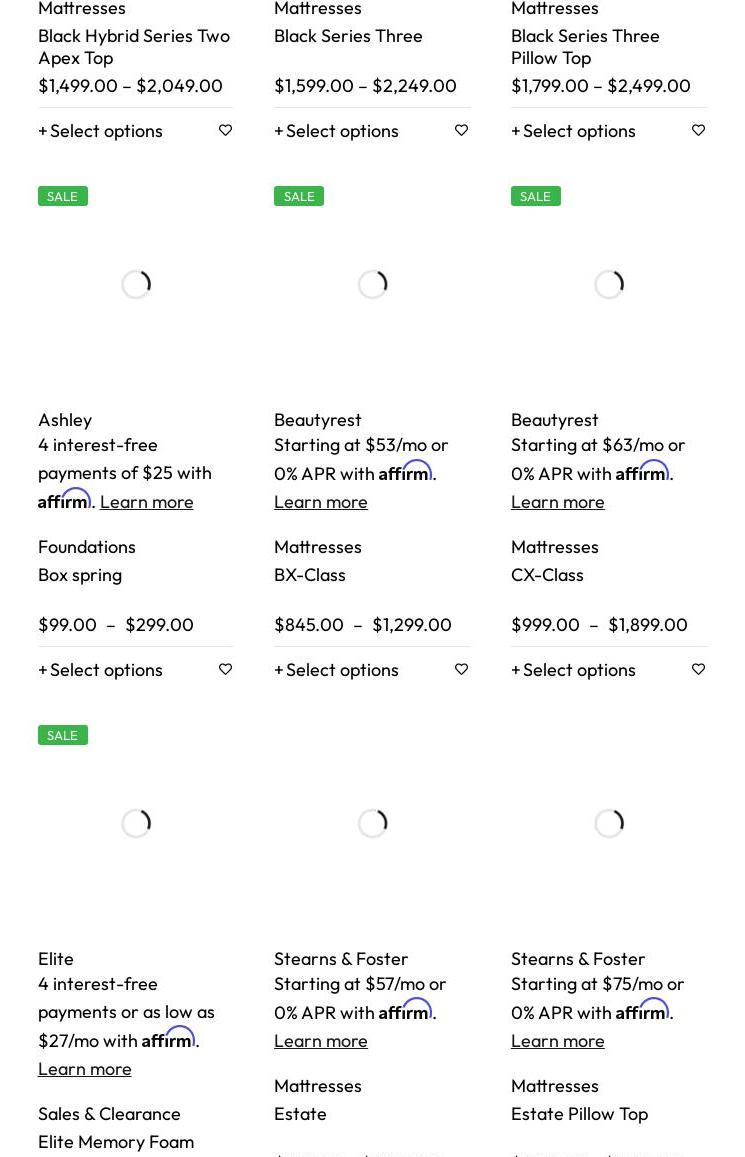Screen dimensions: 745x1157
Task: Open the Foundations category link
Action: pos(86,547)
